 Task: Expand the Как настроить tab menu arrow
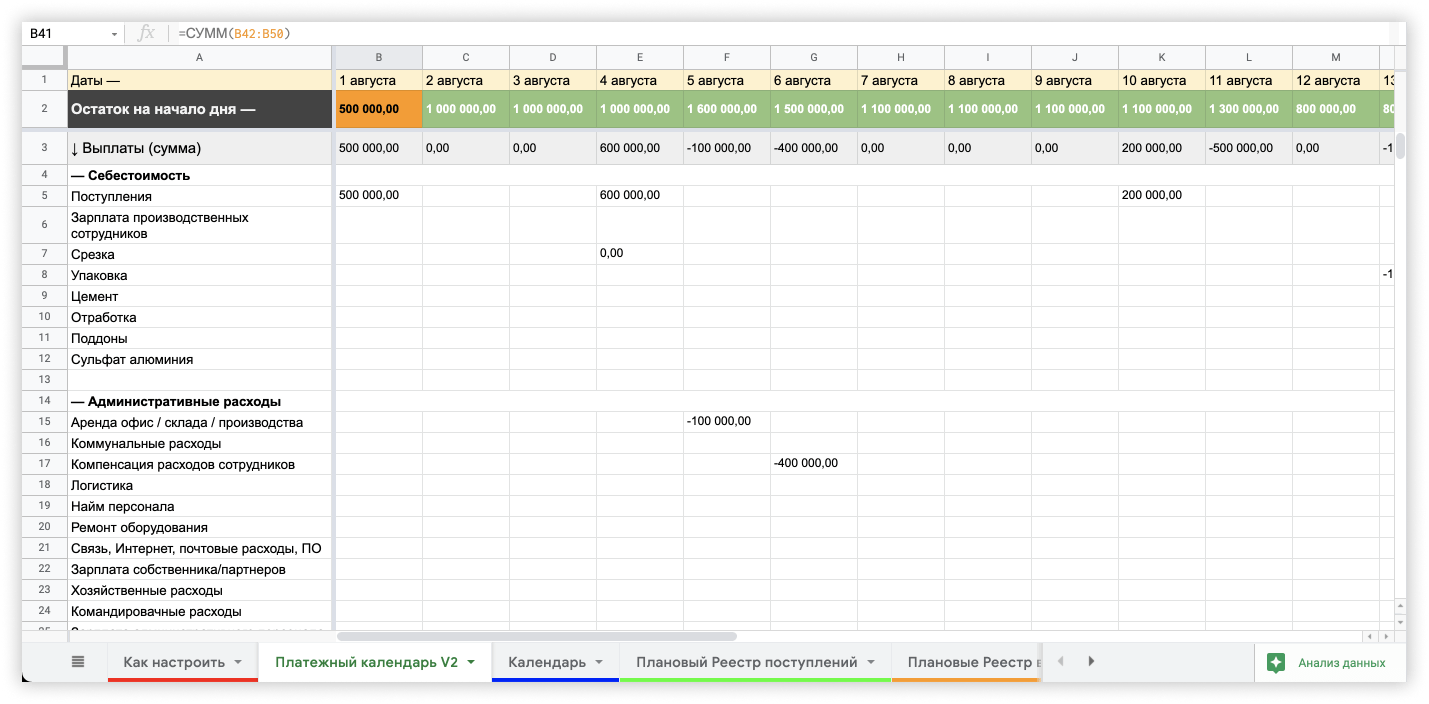coord(238,662)
